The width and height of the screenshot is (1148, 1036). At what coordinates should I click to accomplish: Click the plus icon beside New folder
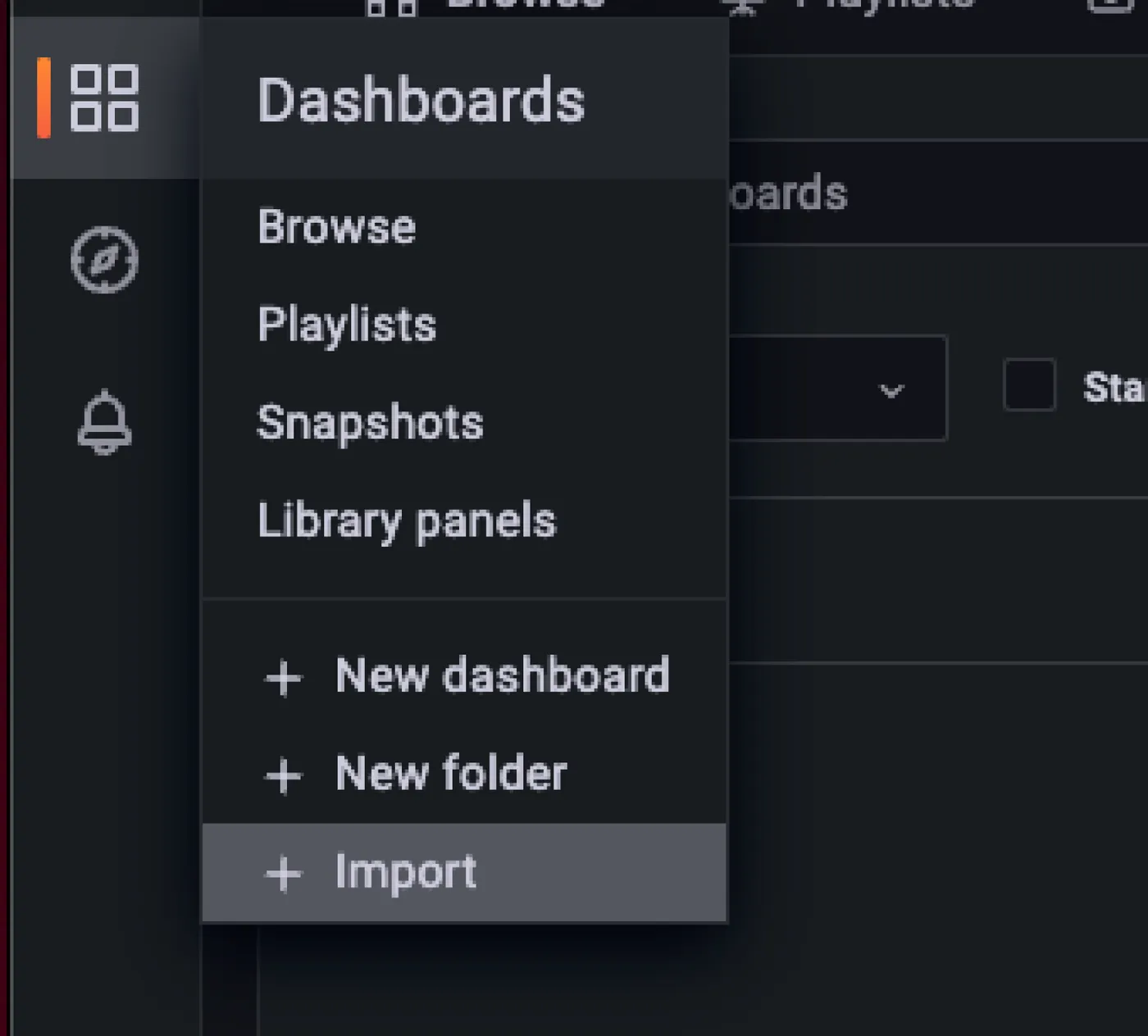pos(284,775)
